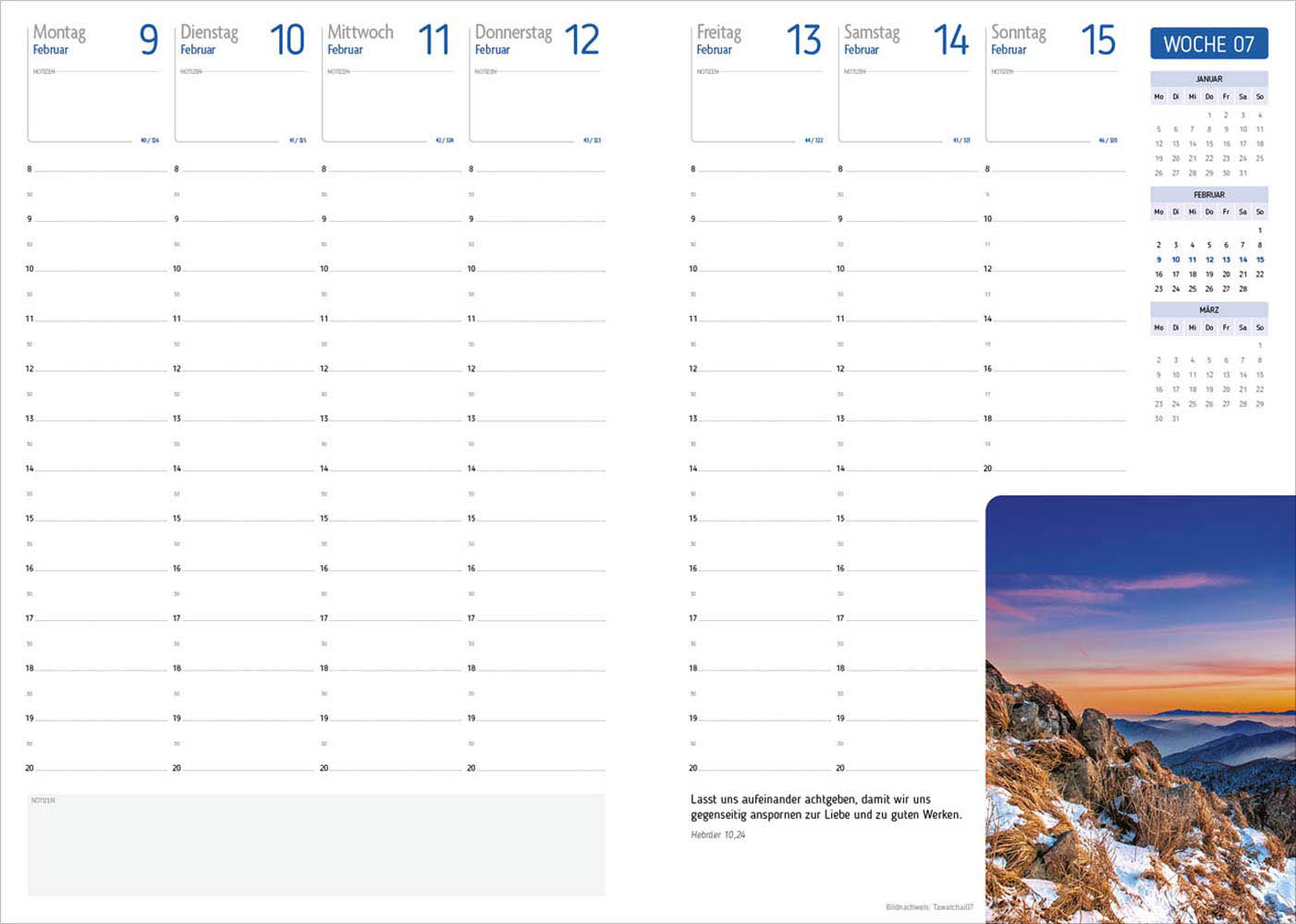The width and height of the screenshot is (1296, 924).
Task: Select the Donnerstag 12 day header
Action: pos(536,40)
